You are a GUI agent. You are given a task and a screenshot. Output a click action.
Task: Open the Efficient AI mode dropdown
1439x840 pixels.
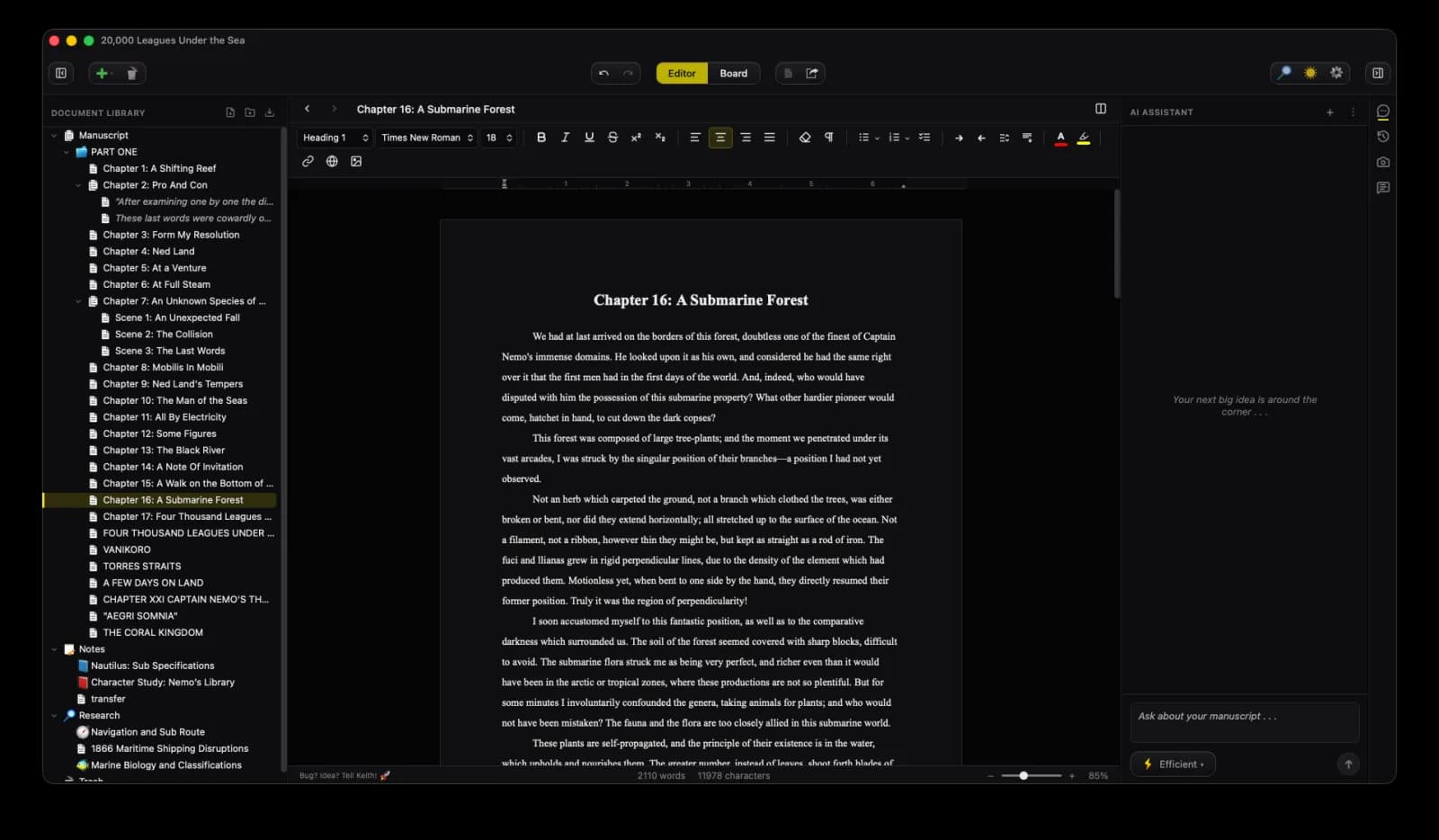1173,764
